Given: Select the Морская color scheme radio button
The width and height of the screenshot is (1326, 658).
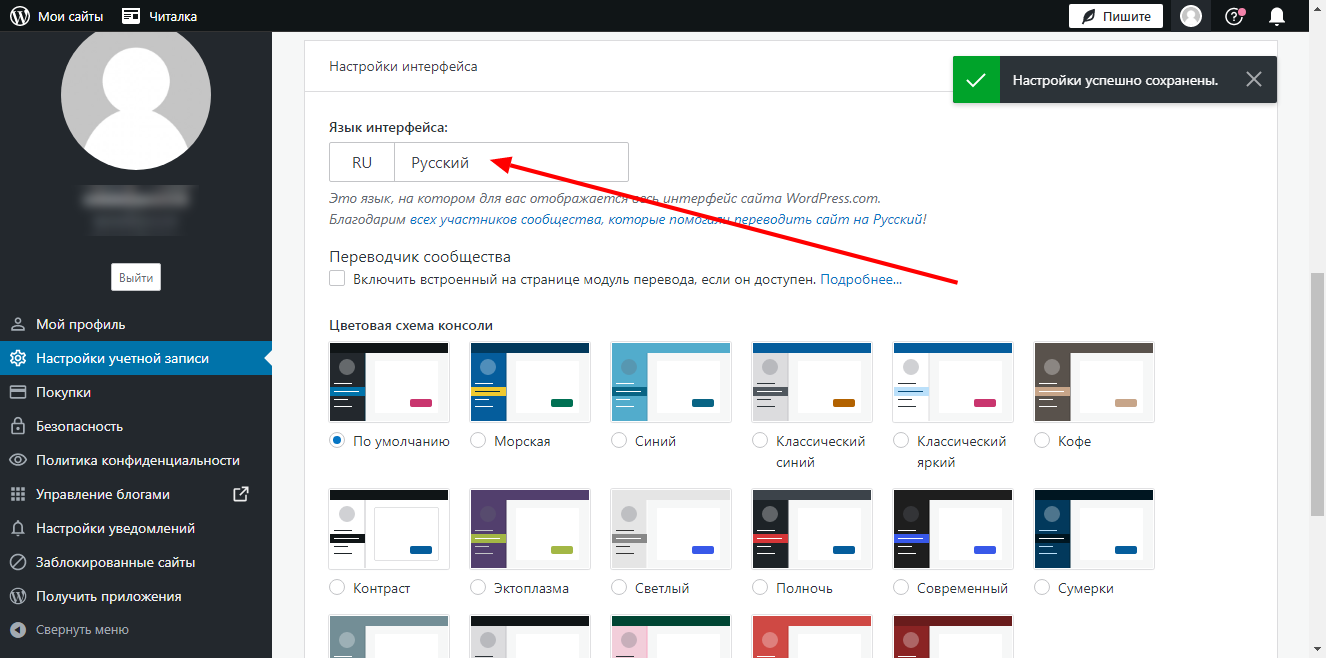Looking at the screenshot, I should pyautogui.click(x=478, y=440).
